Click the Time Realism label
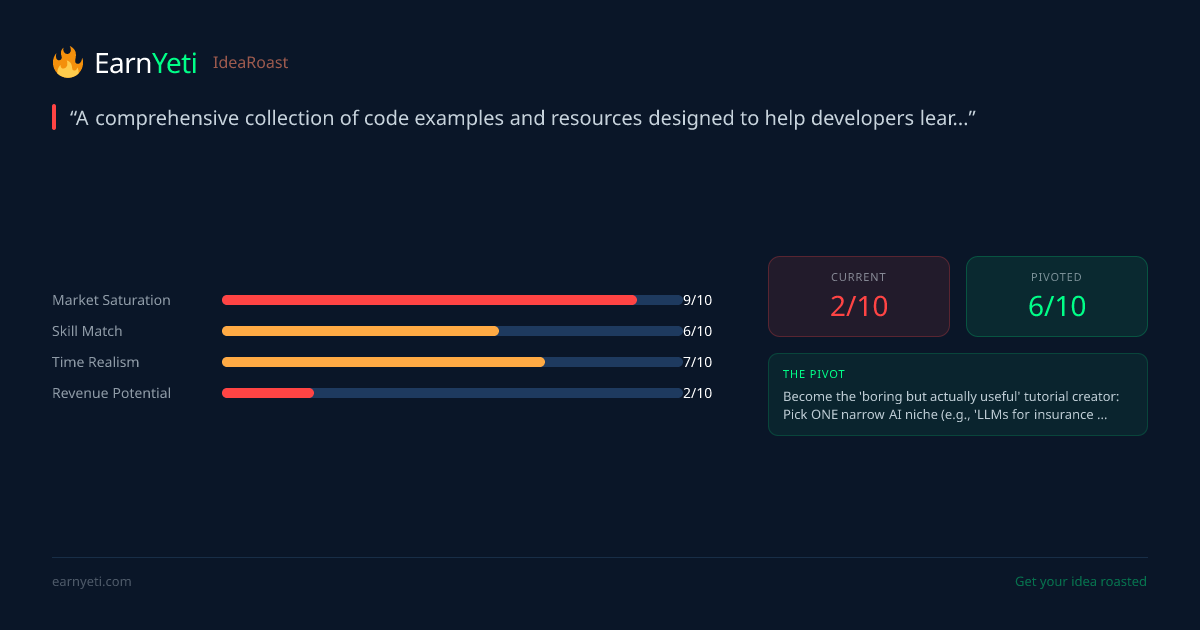The width and height of the screenshot is (1200, 630). click(x=95, y=362)
